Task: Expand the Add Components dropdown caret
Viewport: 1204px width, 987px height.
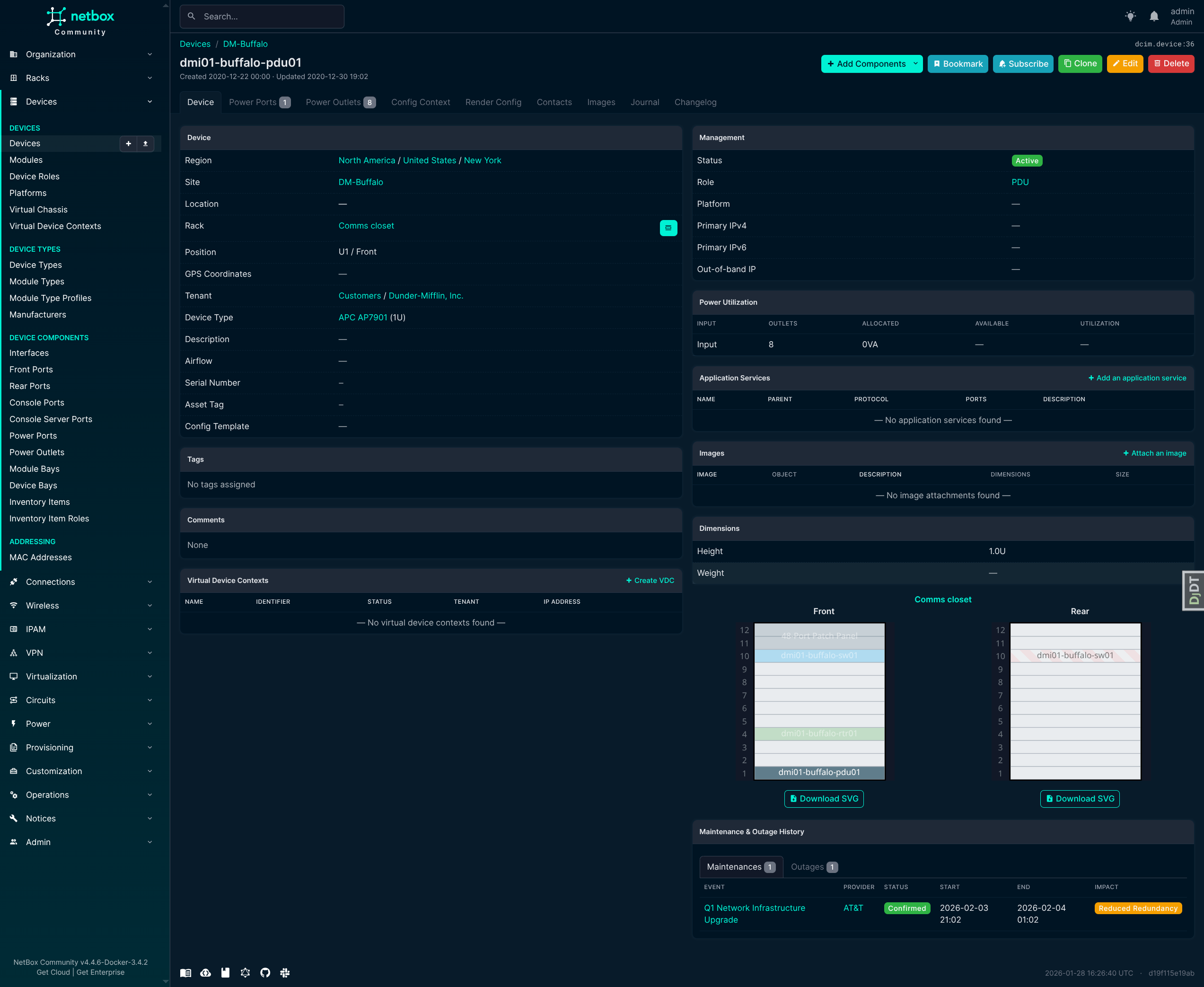Action: tap(915, 64)
